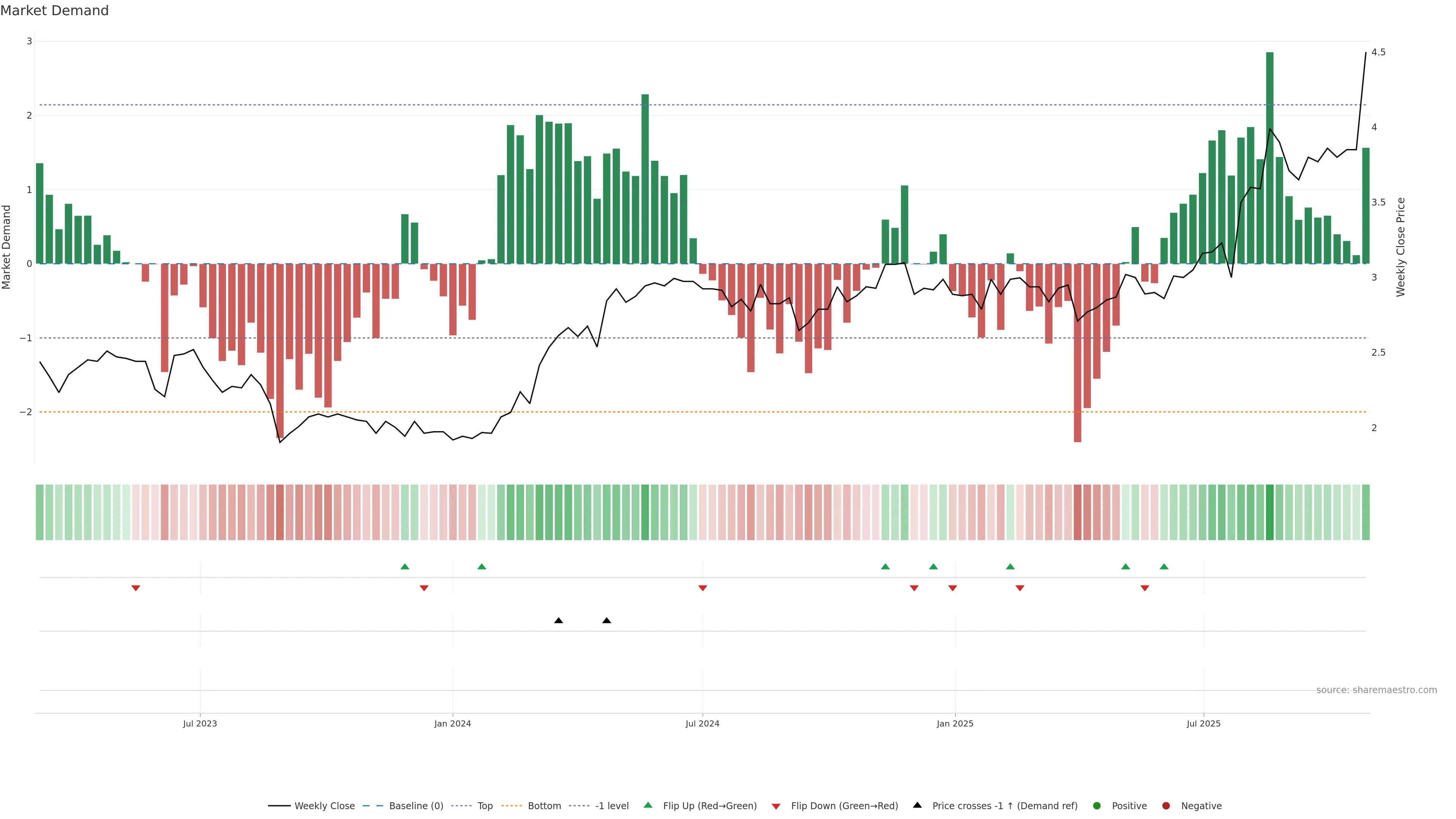Toggle the Top legend entry

pyautogui.click(x=485, y=806)
